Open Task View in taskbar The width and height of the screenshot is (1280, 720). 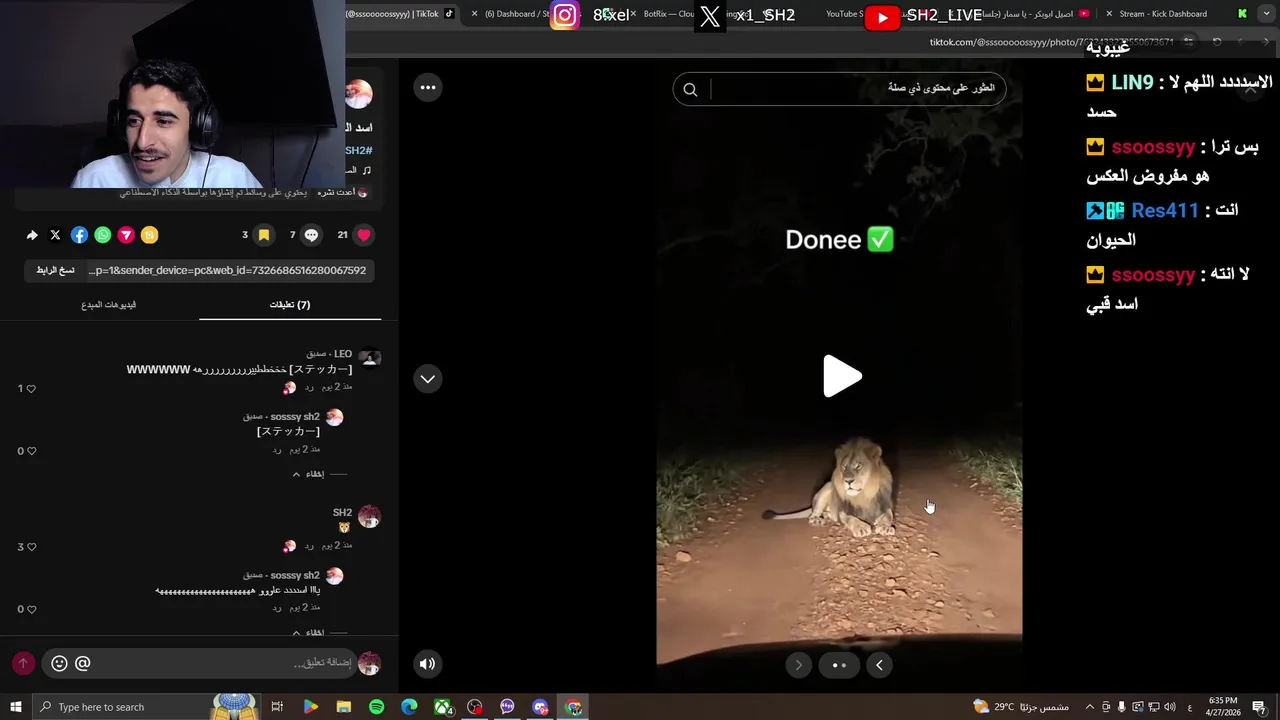pyautogui.click(x=278, y=707)
